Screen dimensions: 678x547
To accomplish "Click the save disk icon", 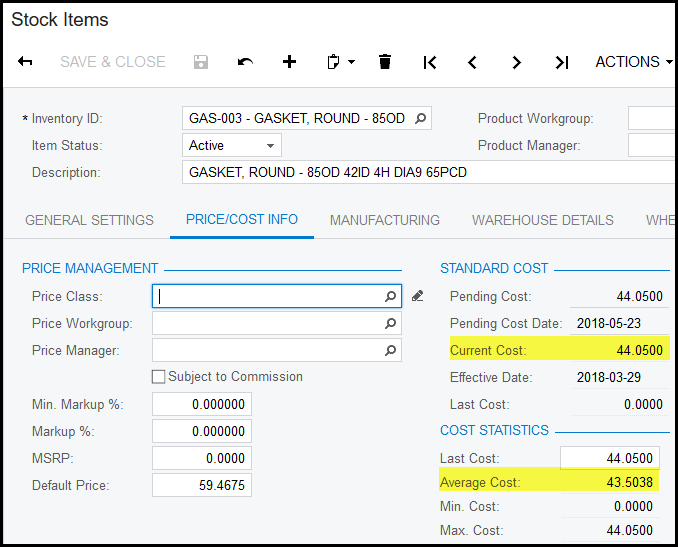I will click(x=201, y=62).
